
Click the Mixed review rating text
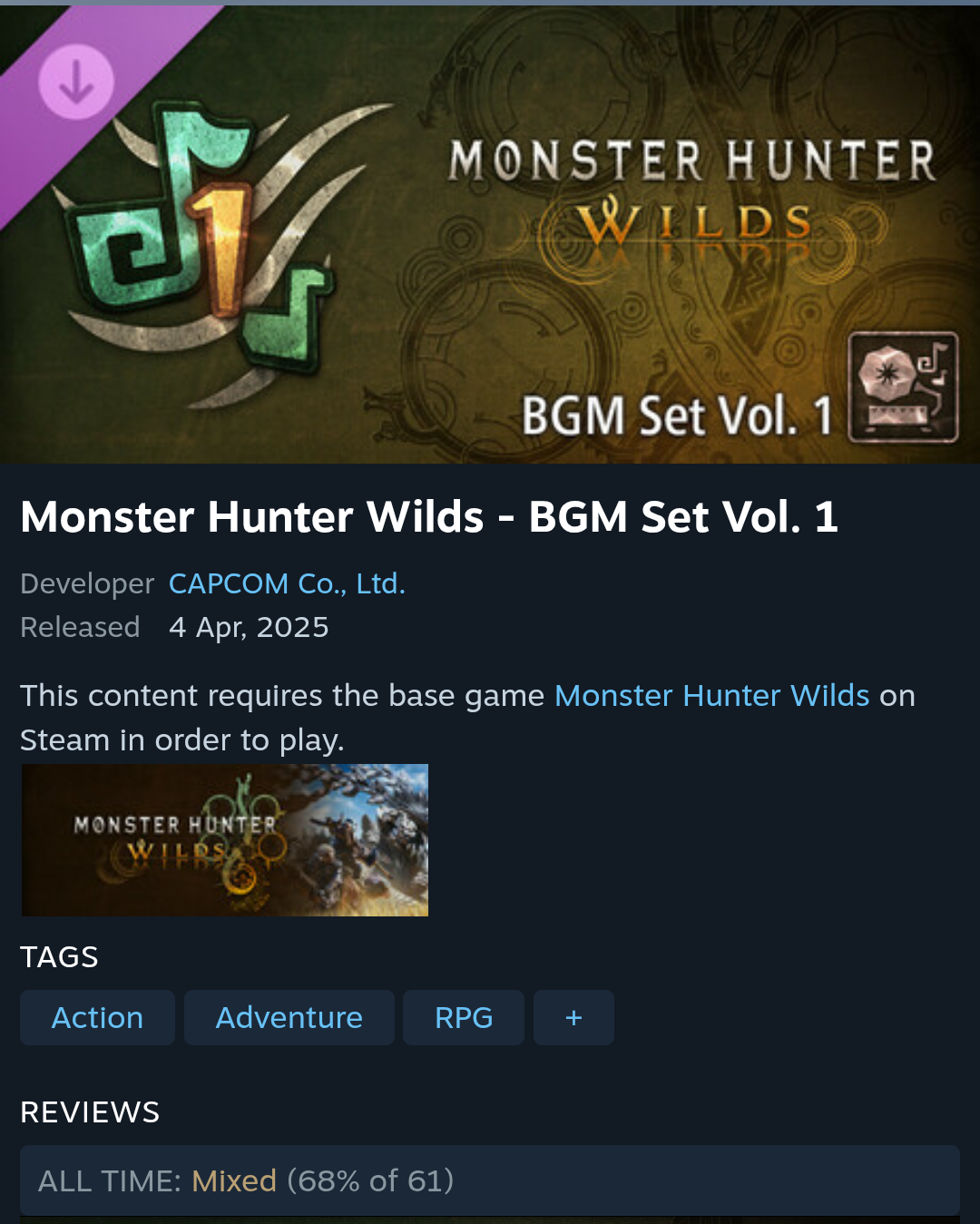tap(234, 1180)
